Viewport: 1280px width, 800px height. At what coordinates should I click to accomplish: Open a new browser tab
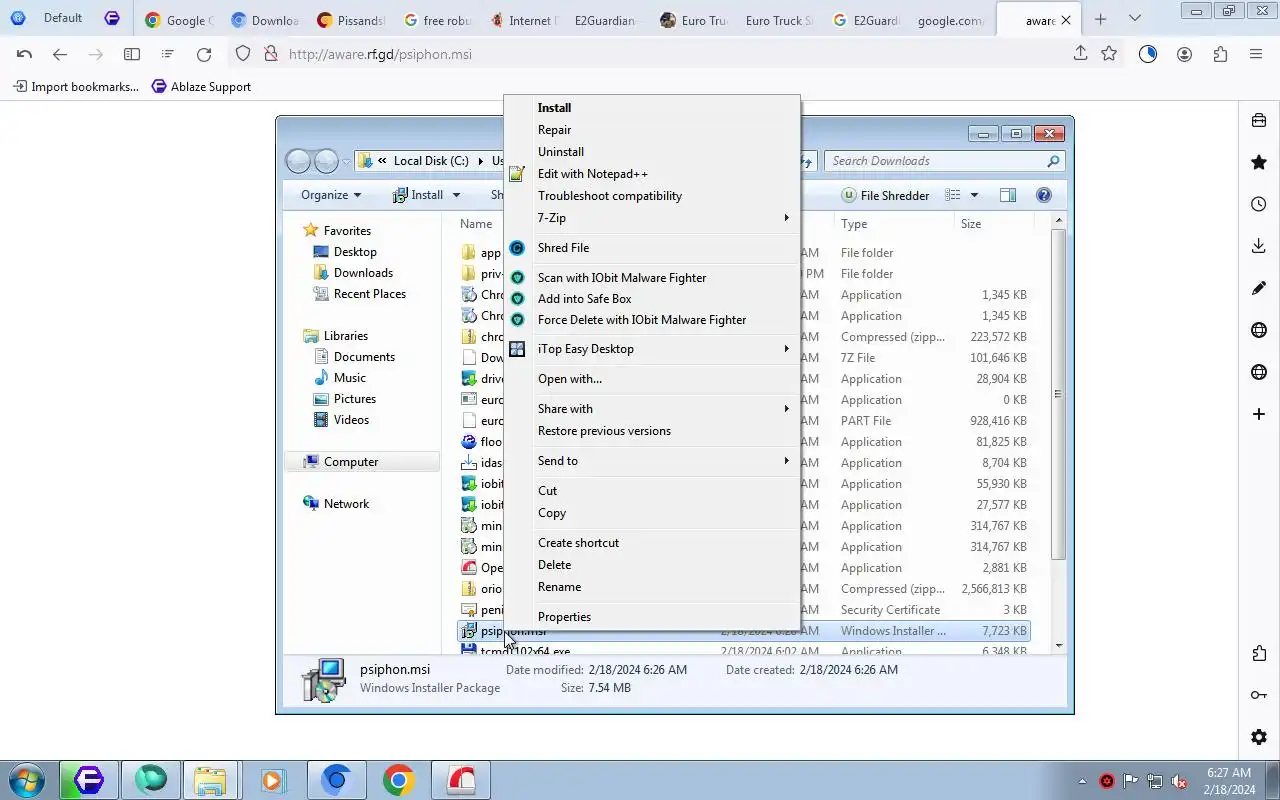[1100, 19]
